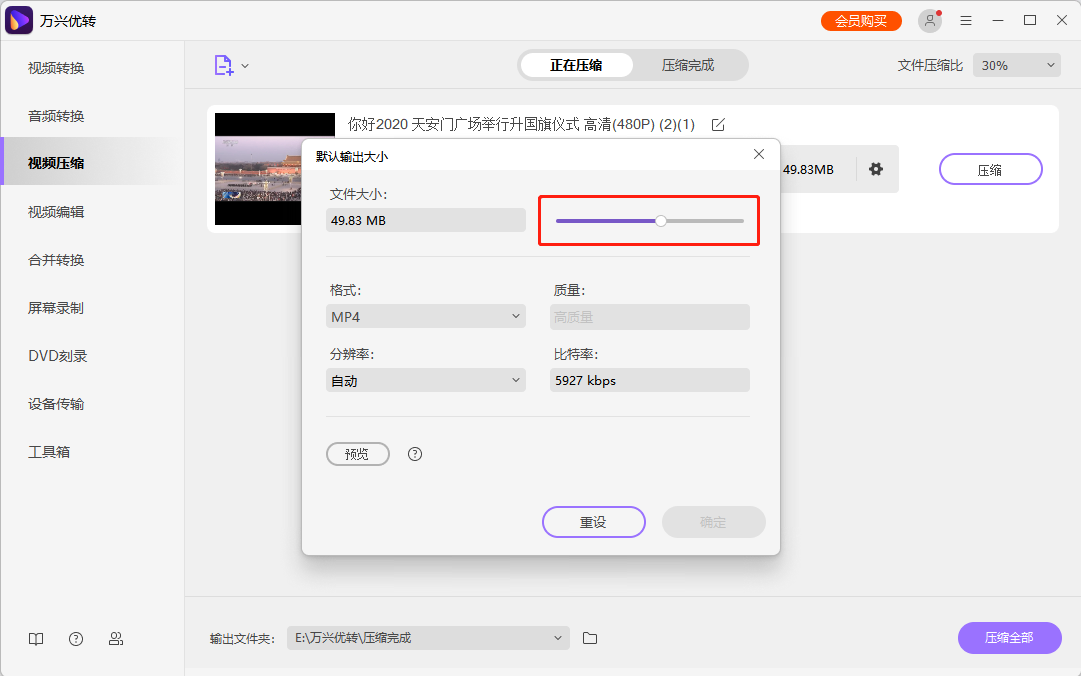Open output folder using the folder icon
This screenshot has height=676, width=1081.
click(x=589, y=638)
